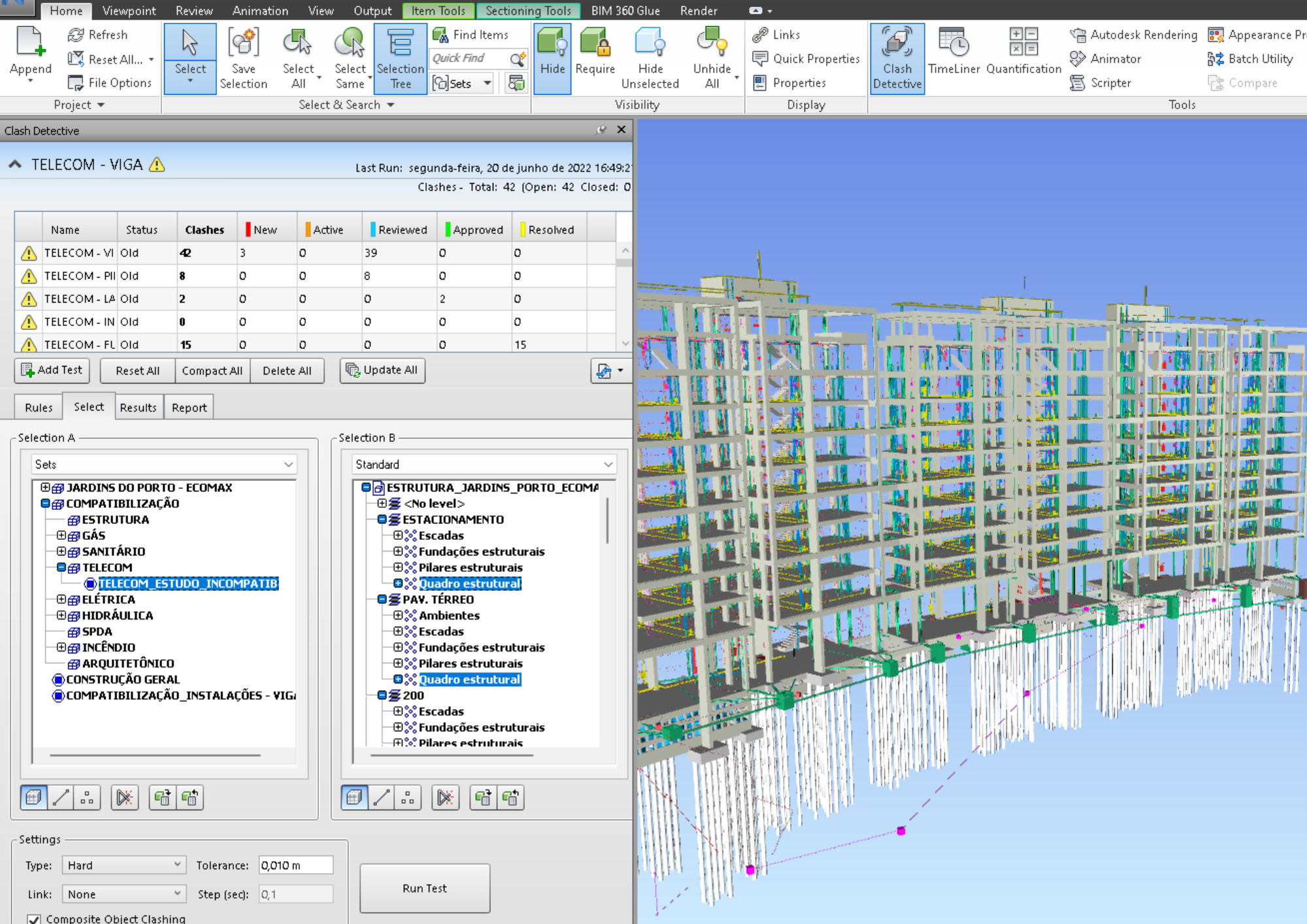This screenshot has width=1307, height=924.
Task: Open the Manage Sets icon beside Sets
Action: [516, 83]
